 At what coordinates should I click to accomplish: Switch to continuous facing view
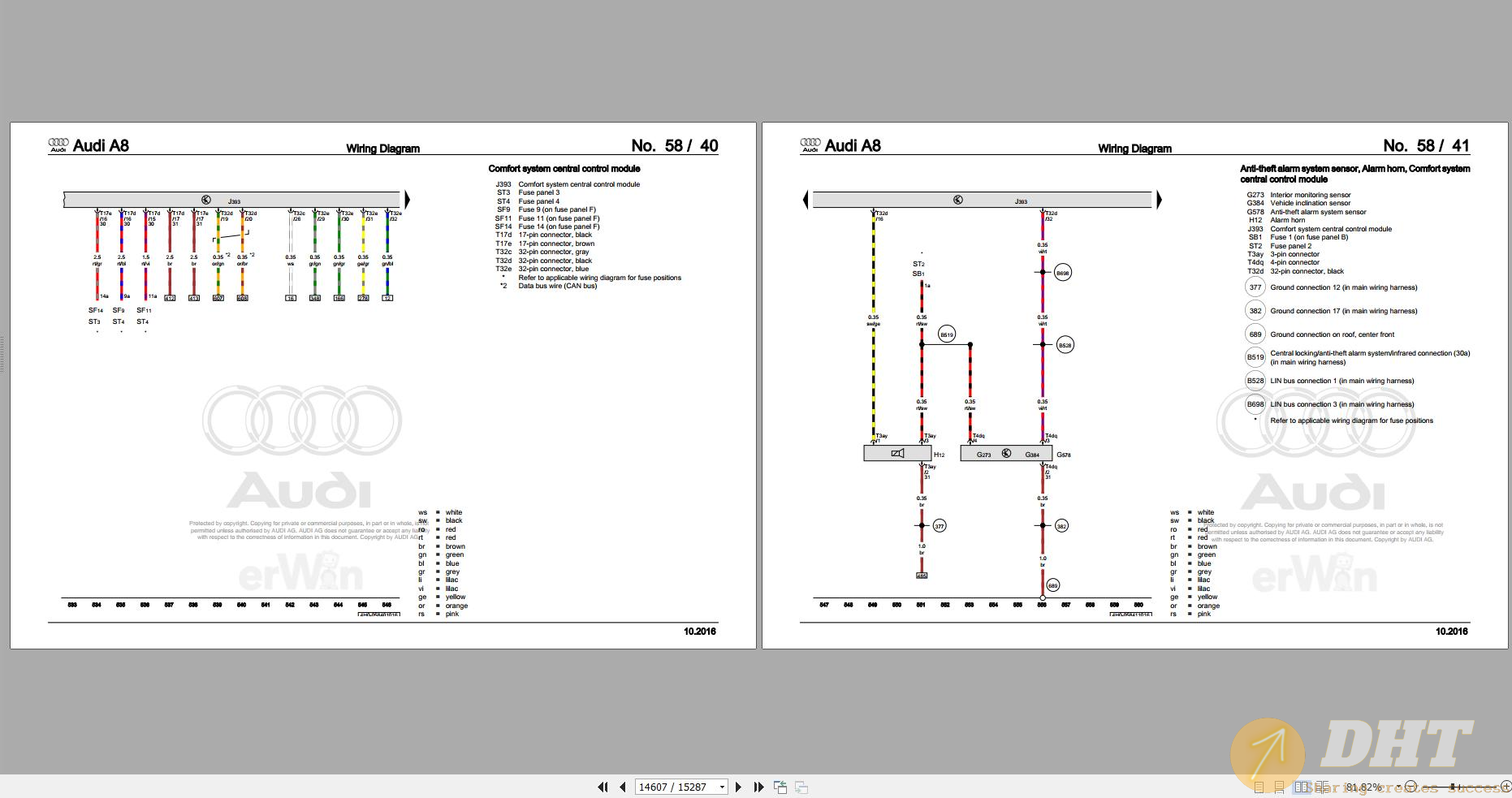[x=1323, y=787]
